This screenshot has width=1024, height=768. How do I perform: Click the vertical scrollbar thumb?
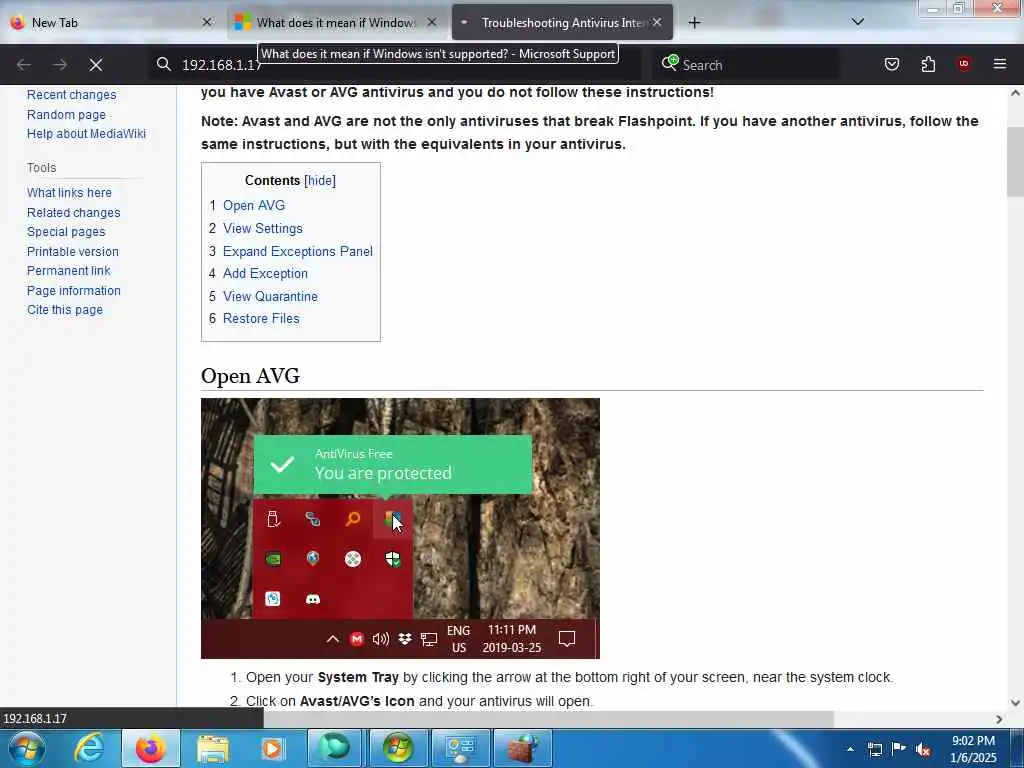point(1015,161)
